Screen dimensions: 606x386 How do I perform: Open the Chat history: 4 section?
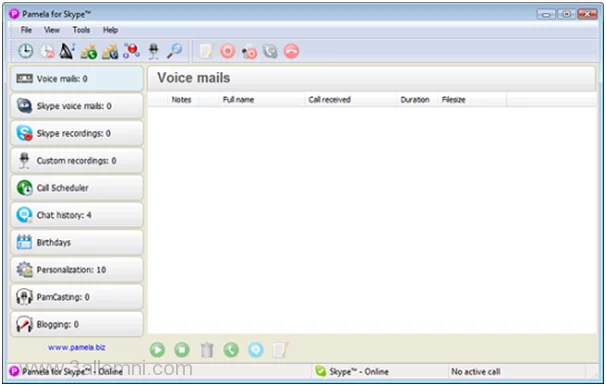point(77,215)
